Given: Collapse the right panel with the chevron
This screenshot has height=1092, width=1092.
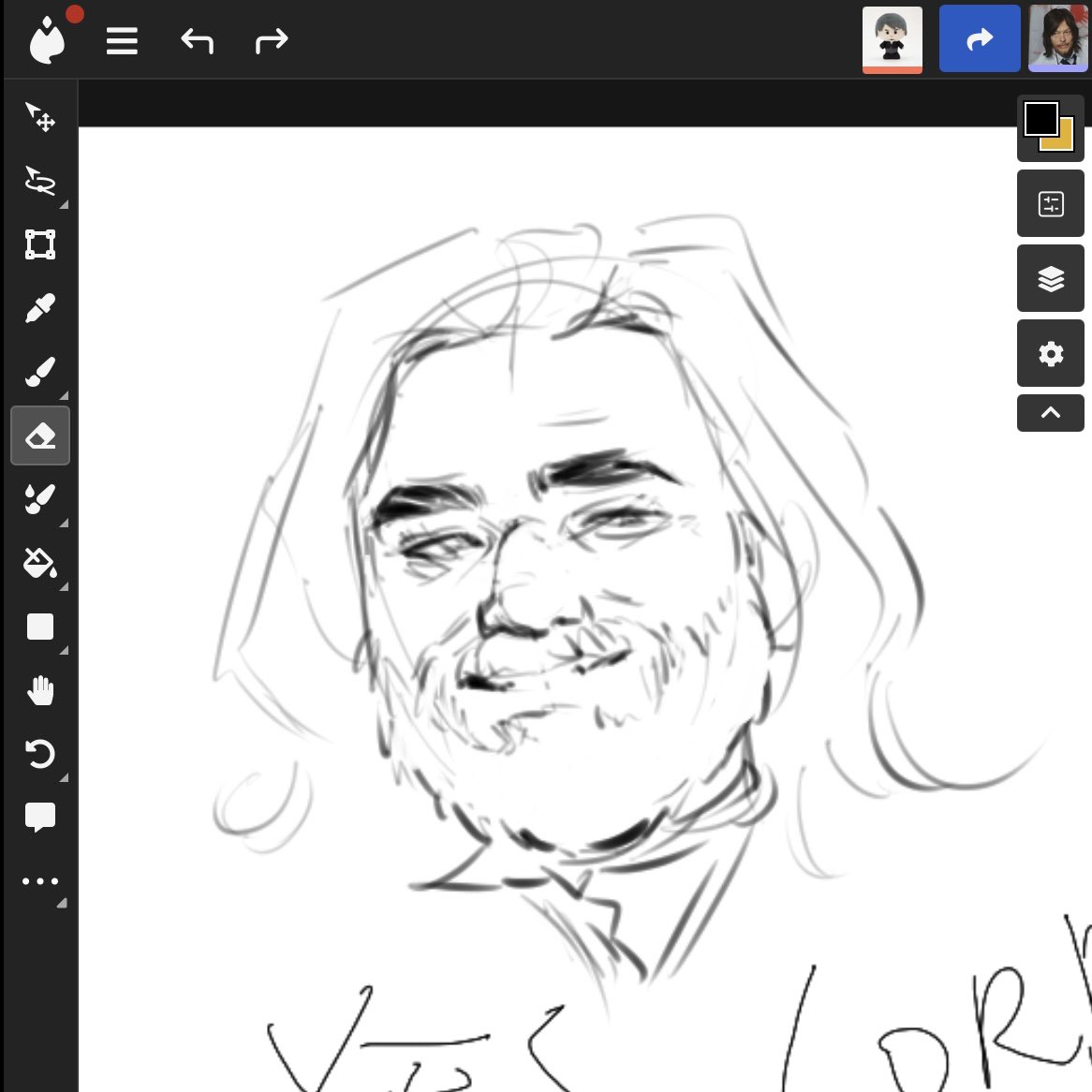Looking at the screenshot, I should coord(1051,412).
